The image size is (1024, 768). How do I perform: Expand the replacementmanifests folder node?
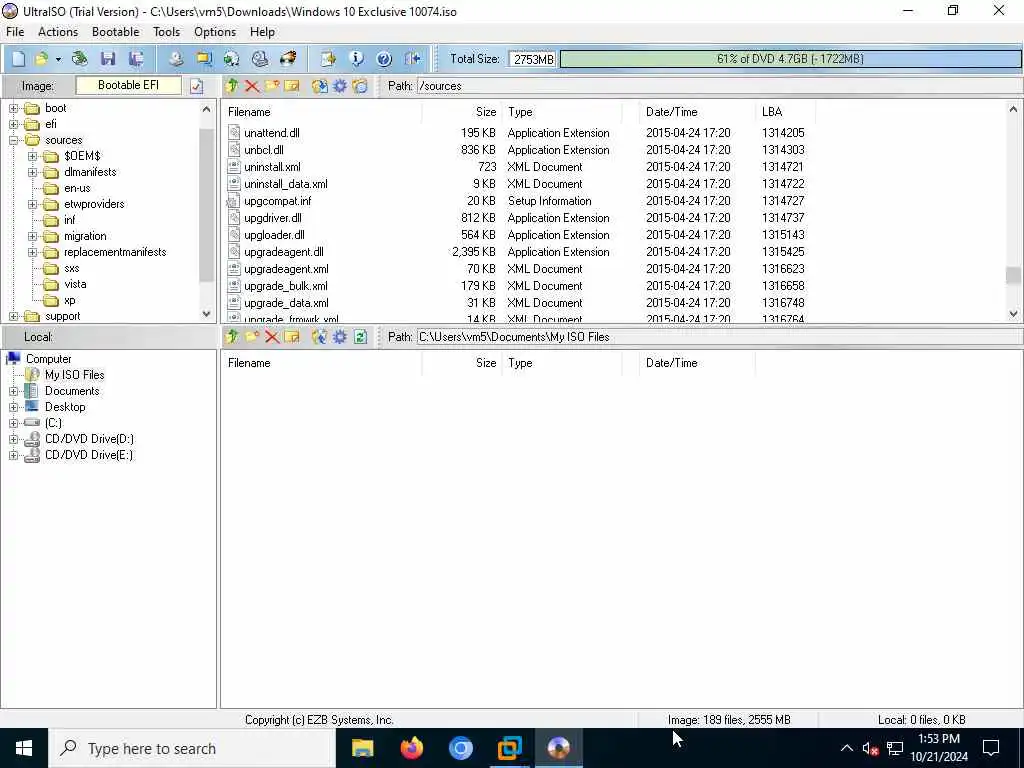tap(33, 252)
